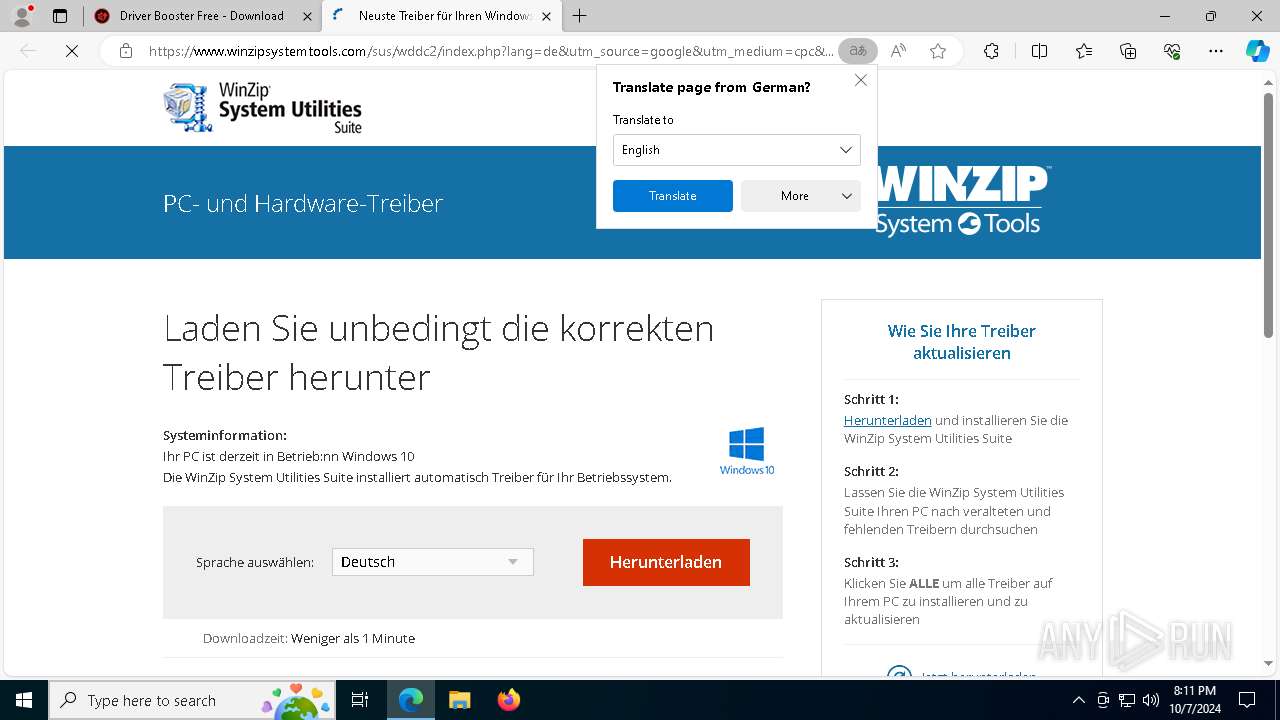The width and height of the screenshot is (1280, 720).
Task: Open Task View from taskbar
Action: (361, 700)
